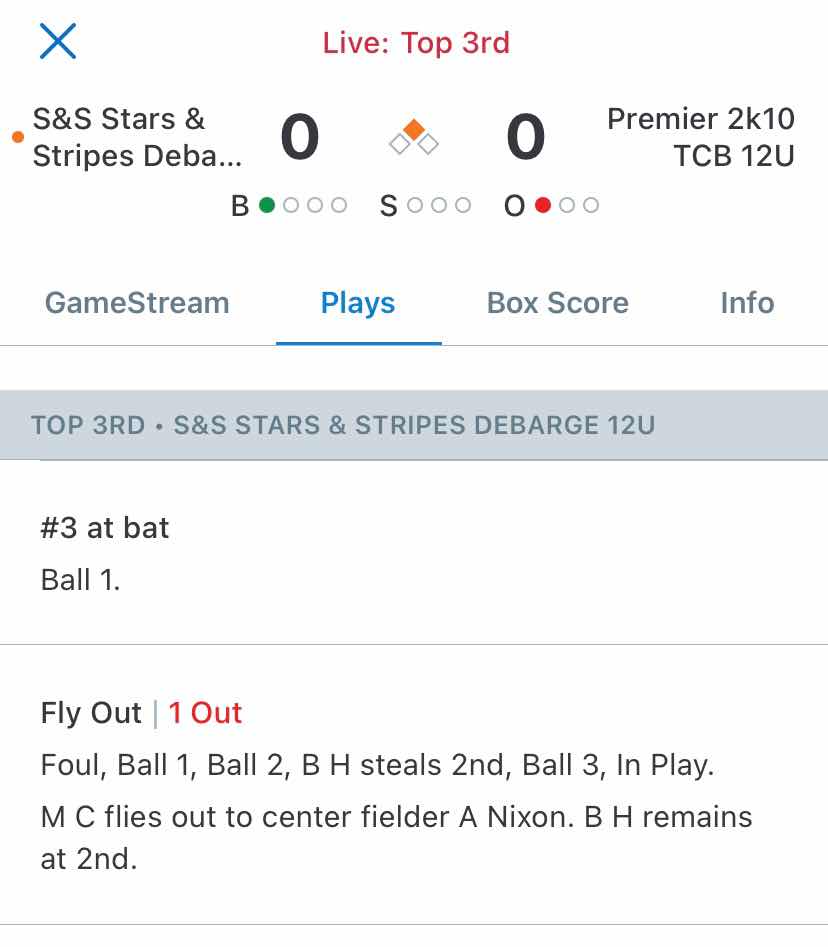The width and height of the screenshot is (828, 947).
Task: Switch to the Box Score tab
Action: [x=558, y=303]
